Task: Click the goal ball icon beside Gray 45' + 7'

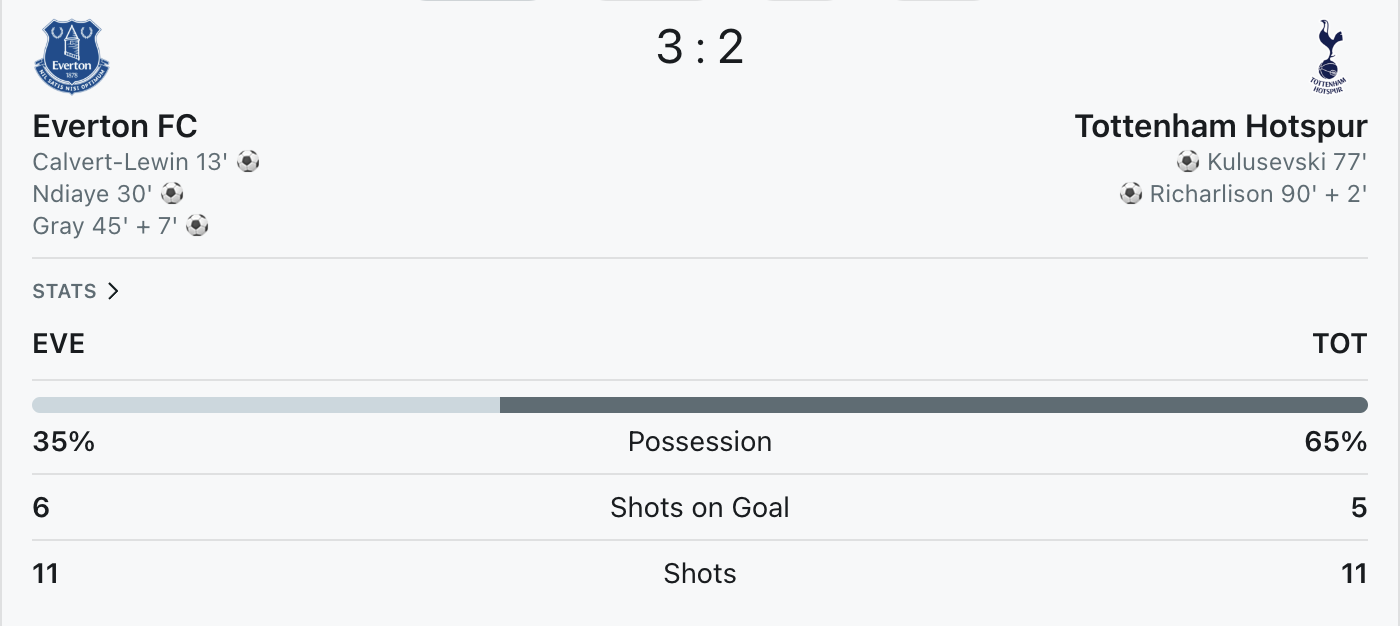Action: pyautogui.click(x=197, y=225)
